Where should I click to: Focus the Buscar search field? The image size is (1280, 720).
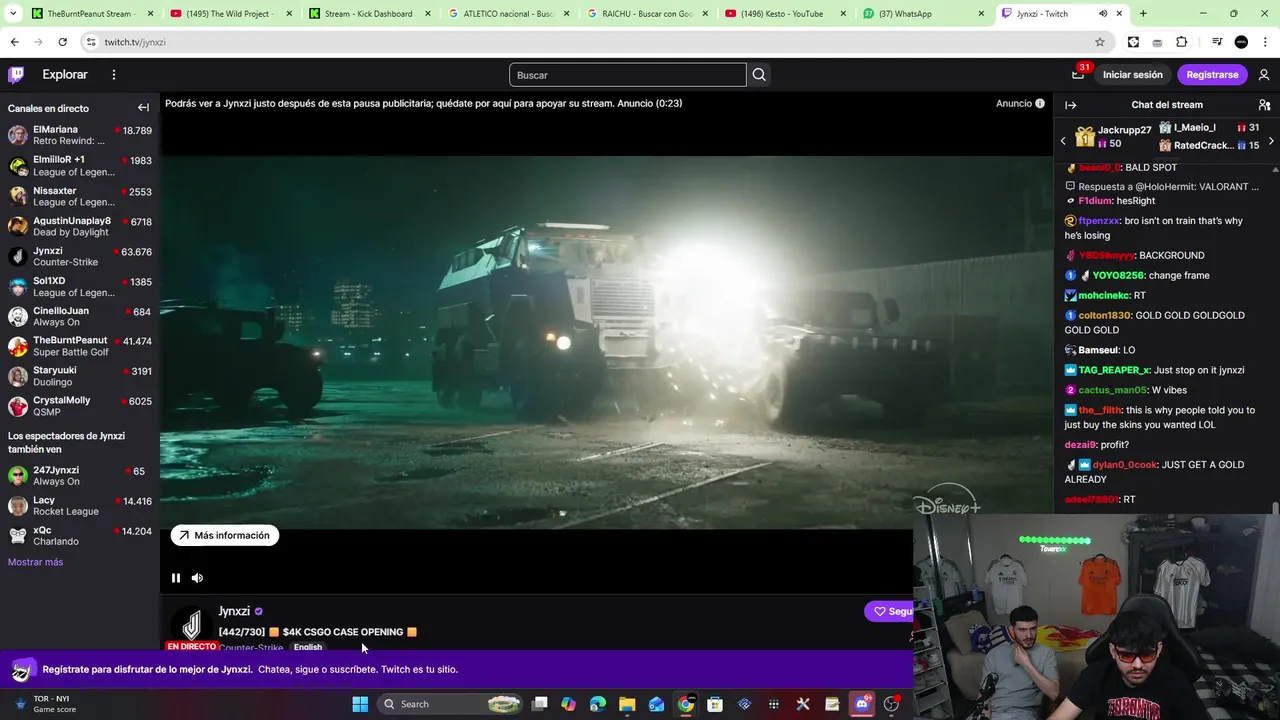click(628, 75)
